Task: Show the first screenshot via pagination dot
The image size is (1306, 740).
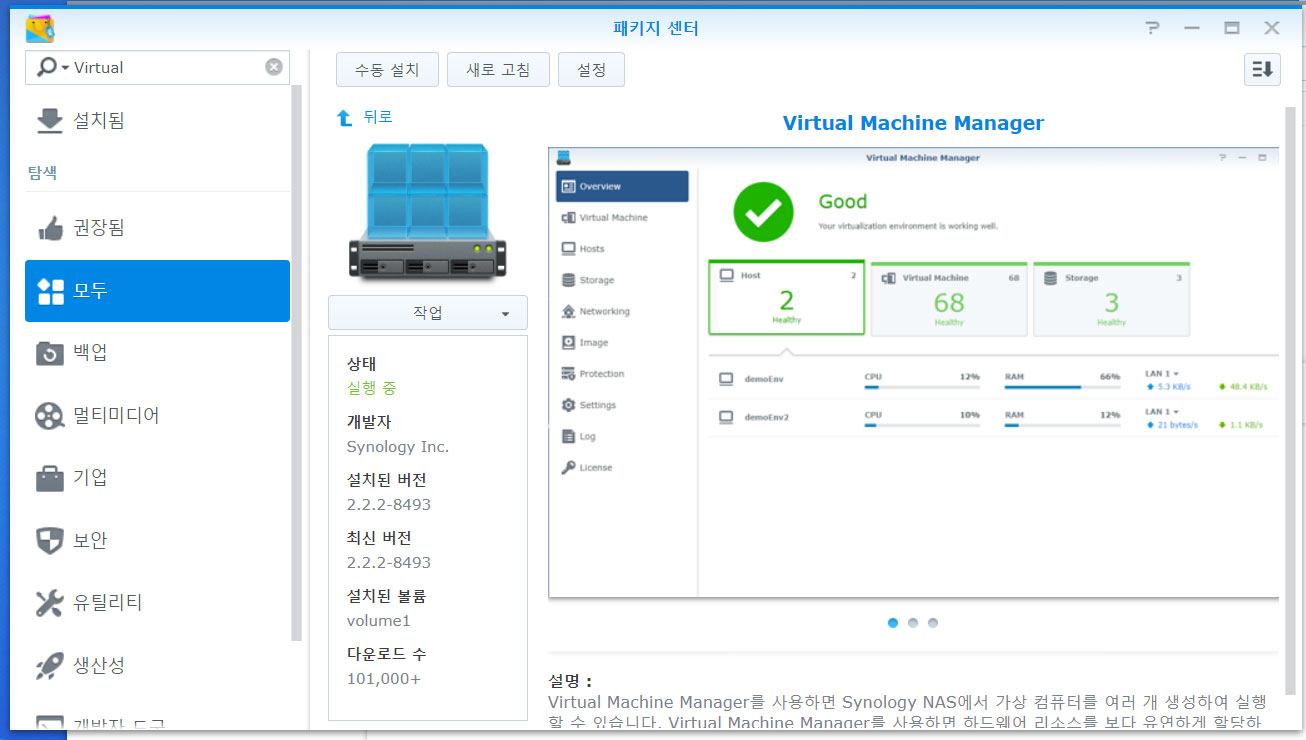Action: (893, 623)
